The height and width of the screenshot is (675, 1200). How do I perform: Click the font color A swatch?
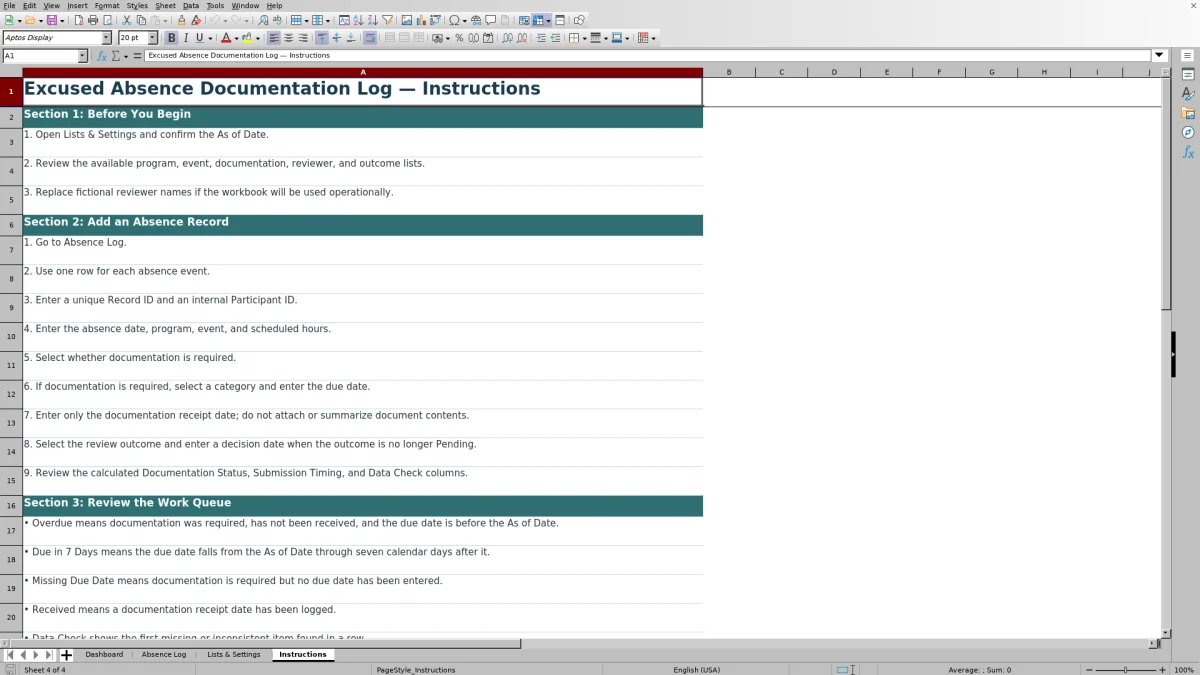coord(226,38)
